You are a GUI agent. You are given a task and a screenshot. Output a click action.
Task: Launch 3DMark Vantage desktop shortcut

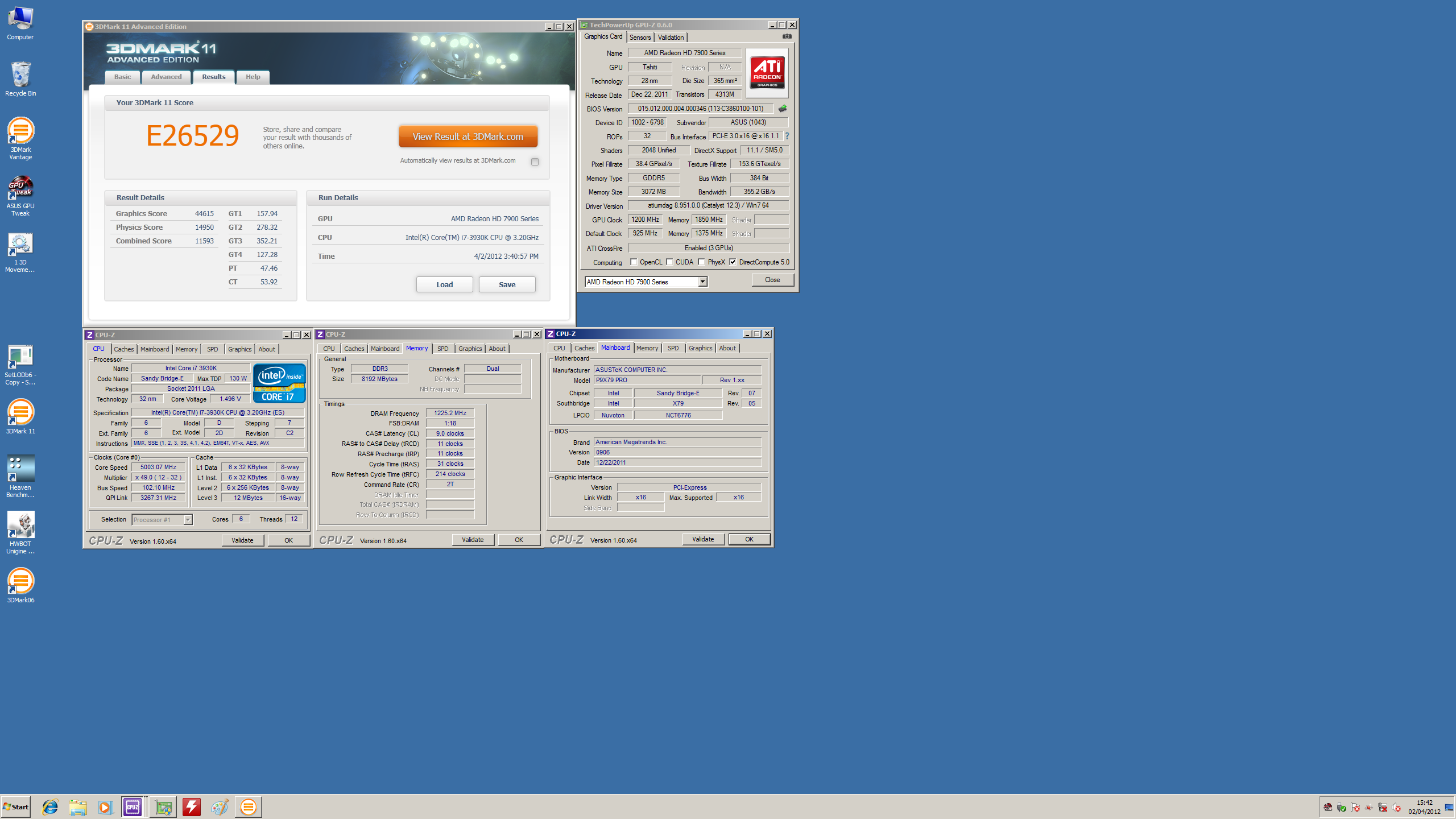pyautogui.click(x=20, y=138)
